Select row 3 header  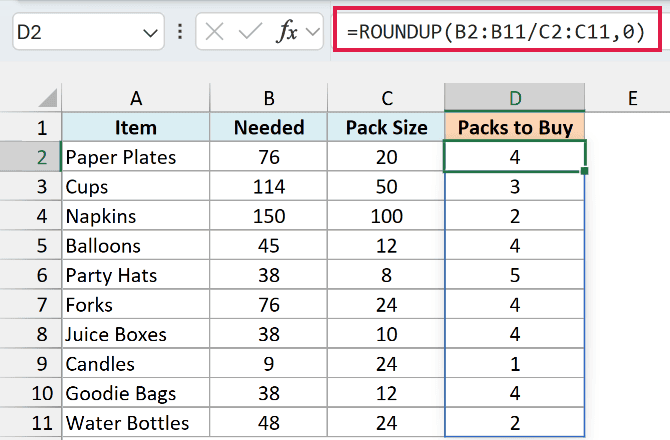coord(31,186)
